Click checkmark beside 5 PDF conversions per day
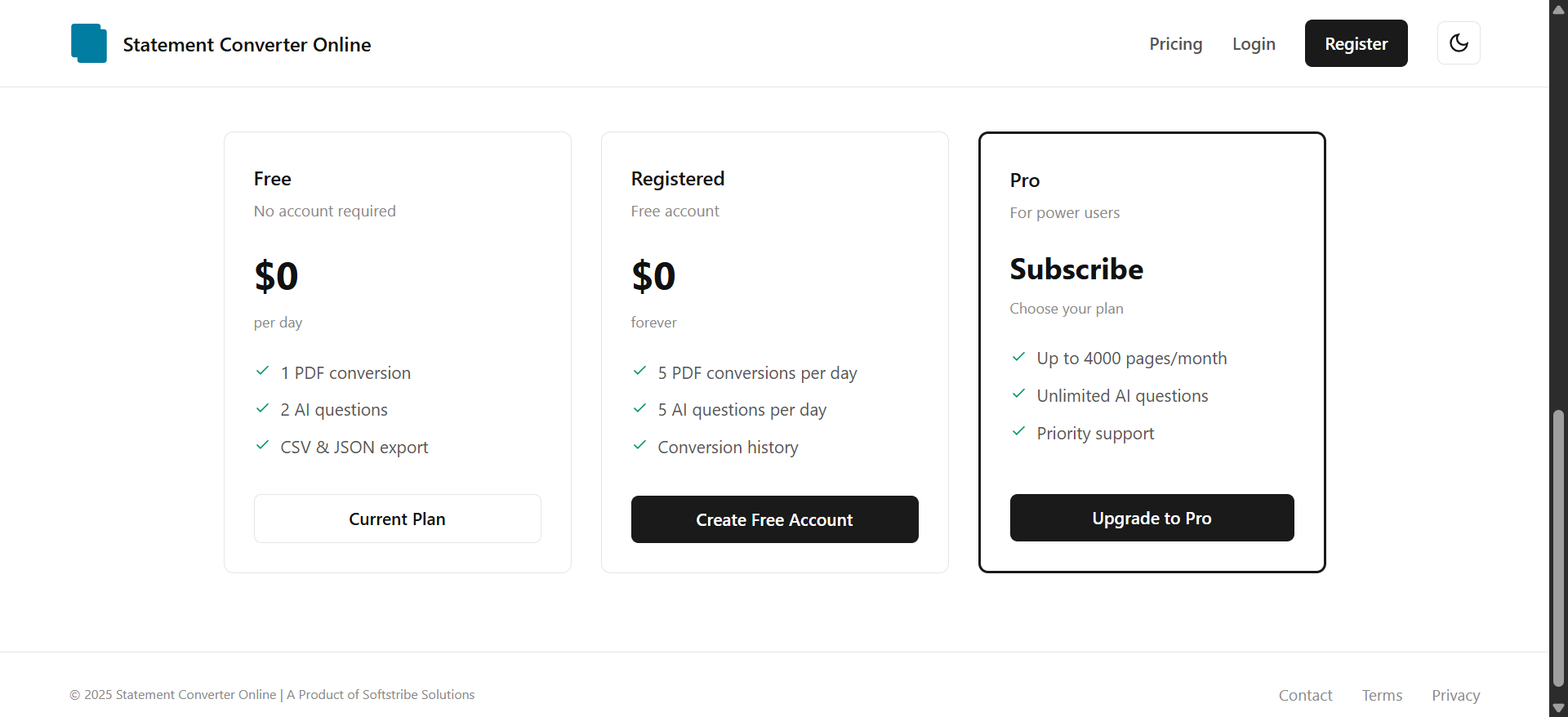 pos(640,372)
